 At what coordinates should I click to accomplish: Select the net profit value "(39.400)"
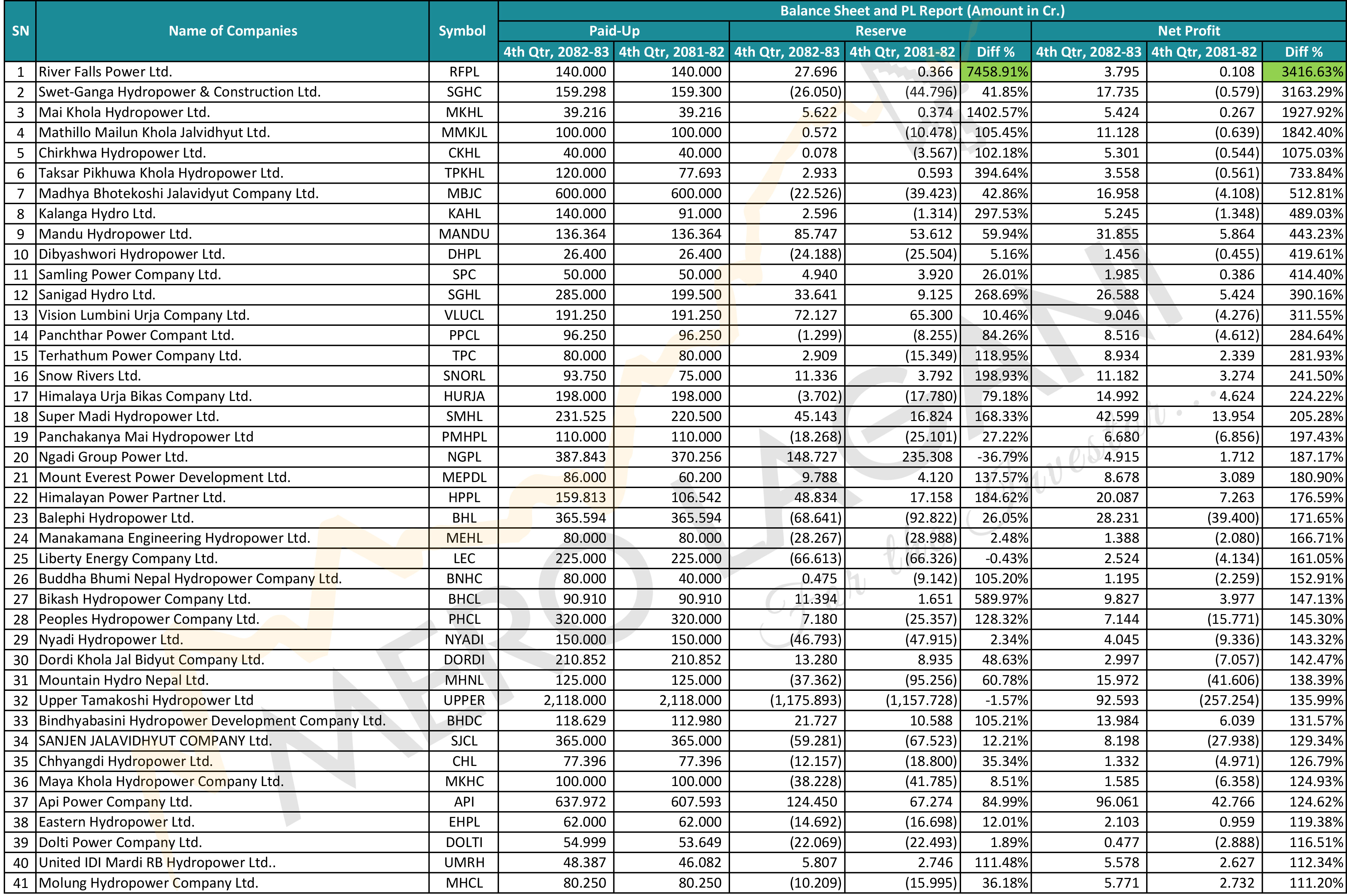click(1233, 518)
